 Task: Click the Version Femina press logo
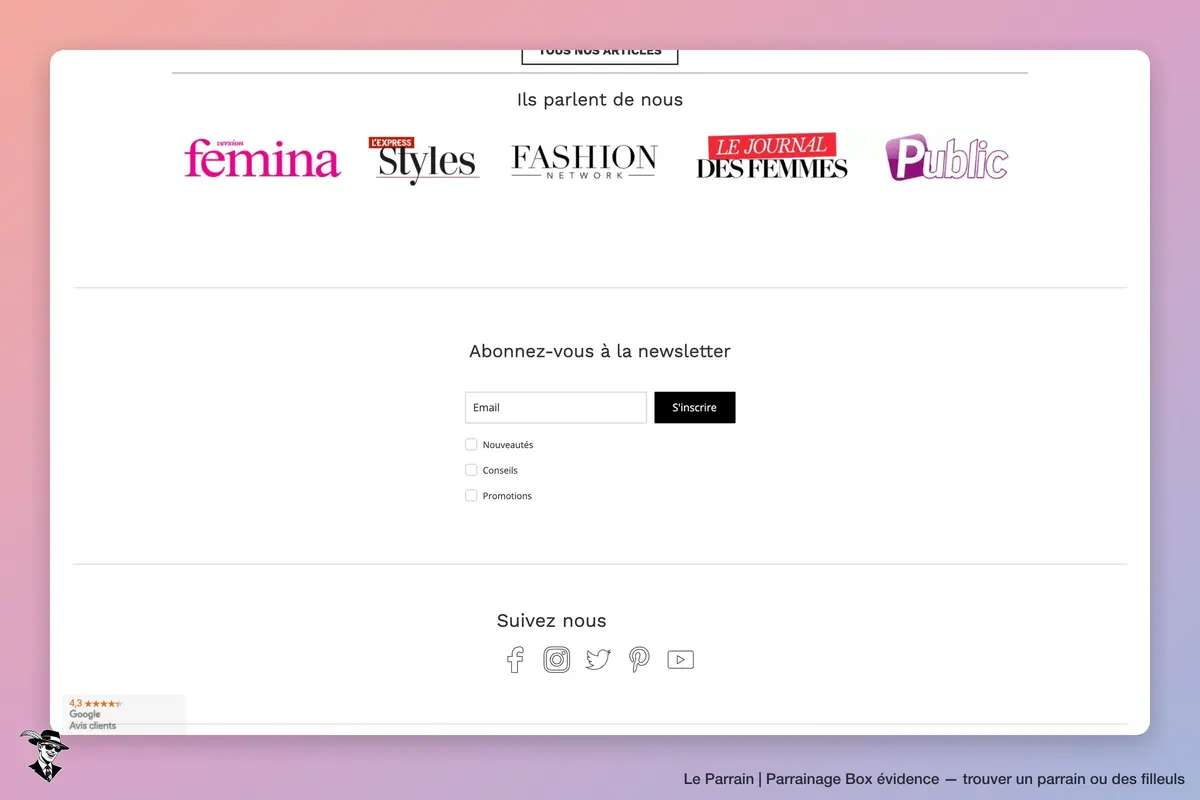(x=262, y=159)
